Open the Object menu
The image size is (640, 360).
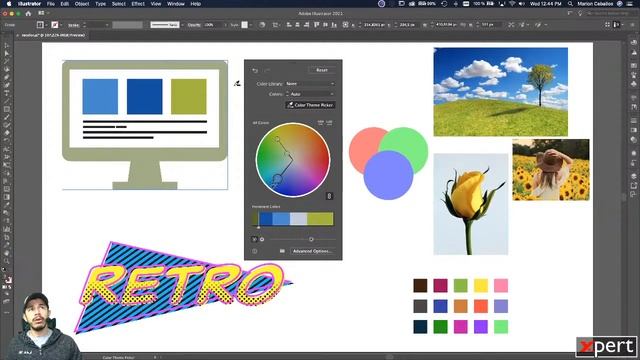(x=82, y=4)
